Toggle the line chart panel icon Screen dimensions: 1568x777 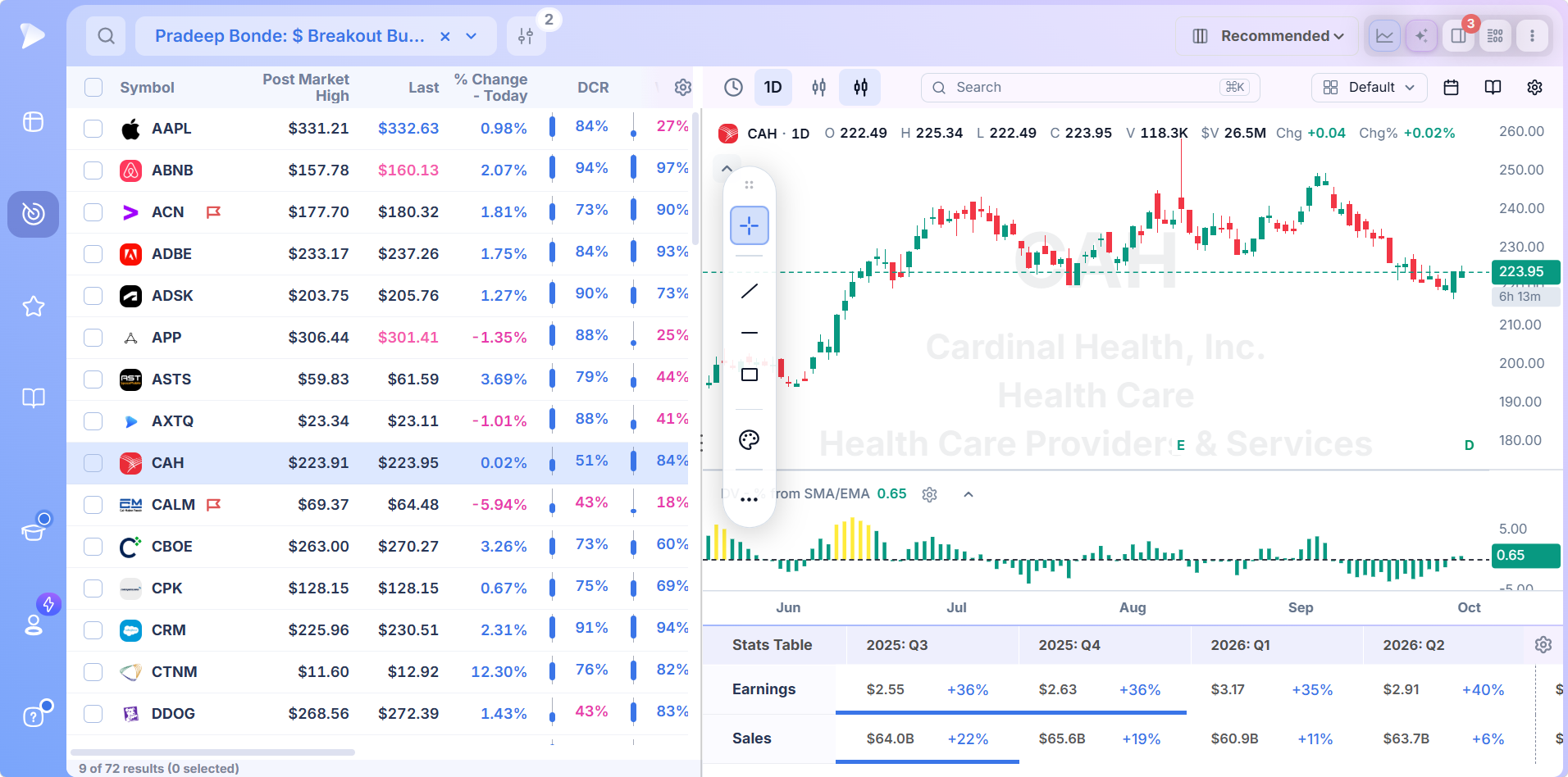[x=1384, y=36]
